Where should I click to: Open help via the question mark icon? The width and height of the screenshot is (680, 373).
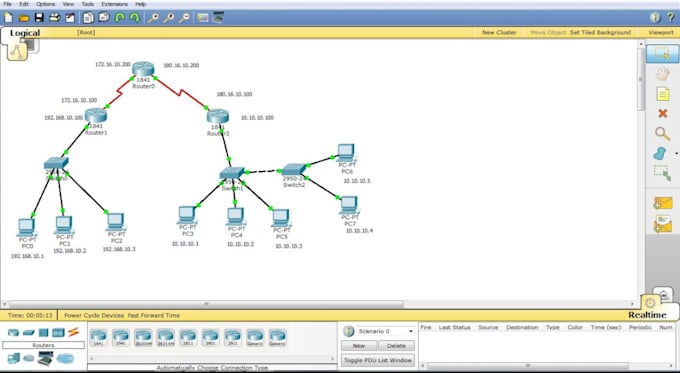click(x=670, y=18)
